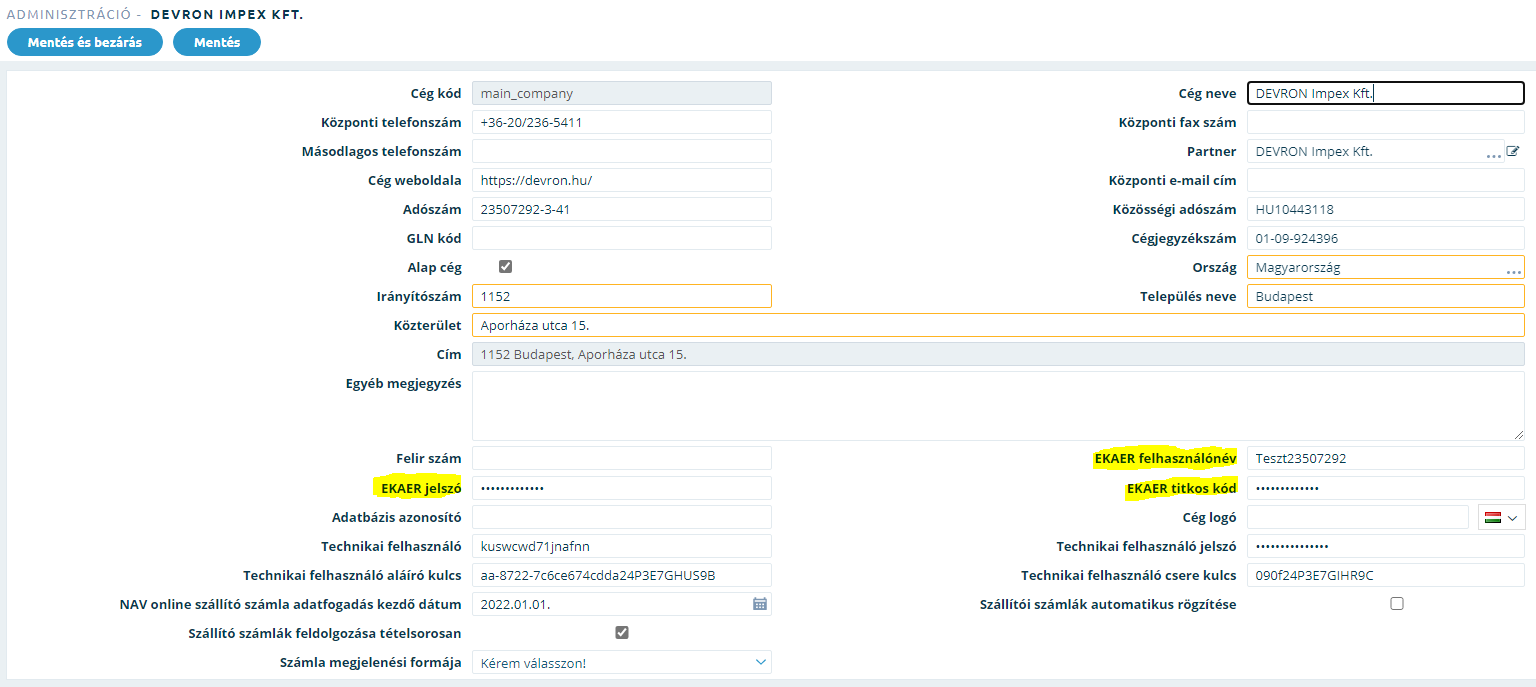Click the read-only Cég kód field
Screen dimensions: 1536x687
[x=622, y=93]
